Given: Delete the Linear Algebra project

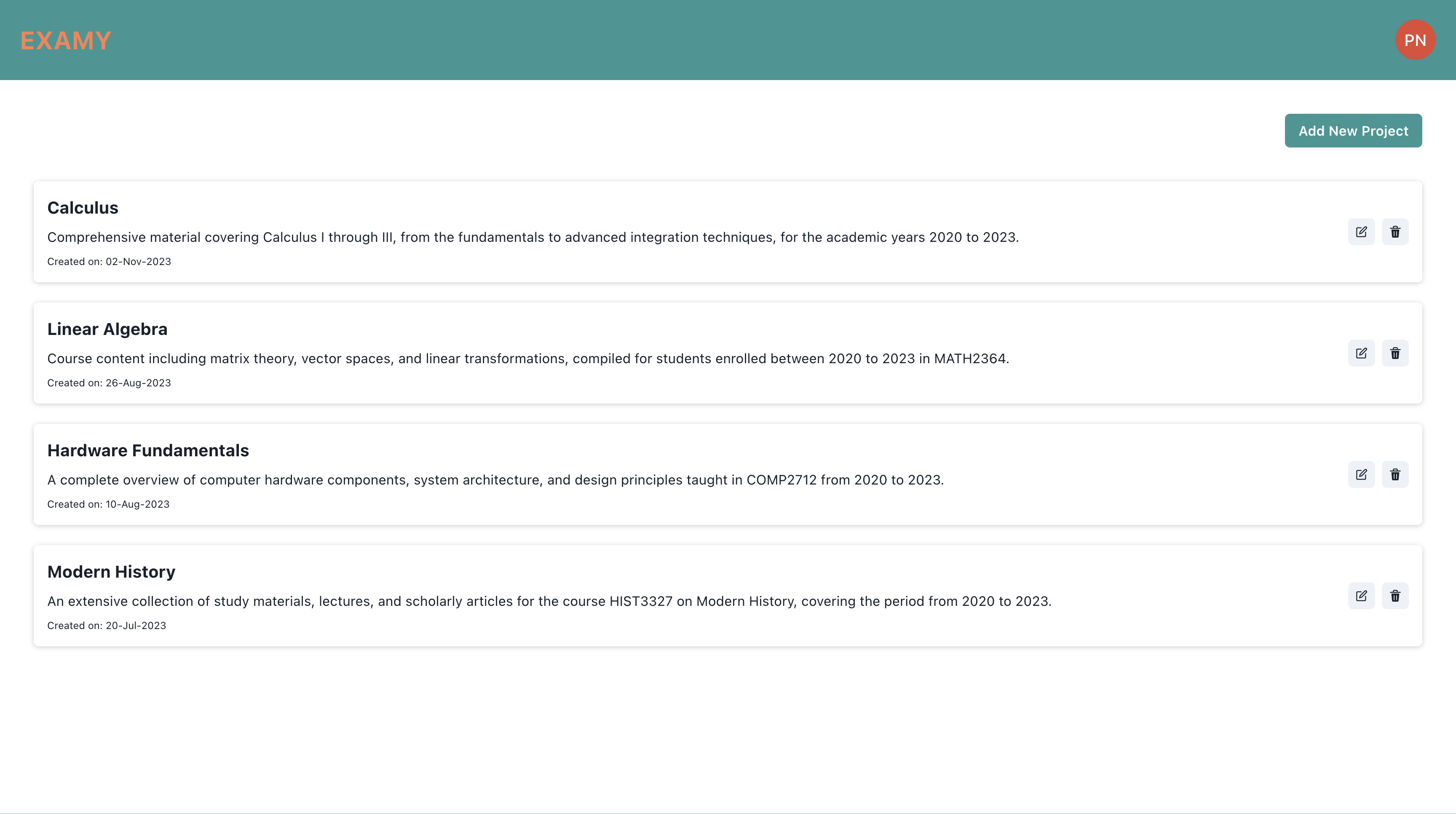Looking at the screenshot, I should pos(1395,353).
